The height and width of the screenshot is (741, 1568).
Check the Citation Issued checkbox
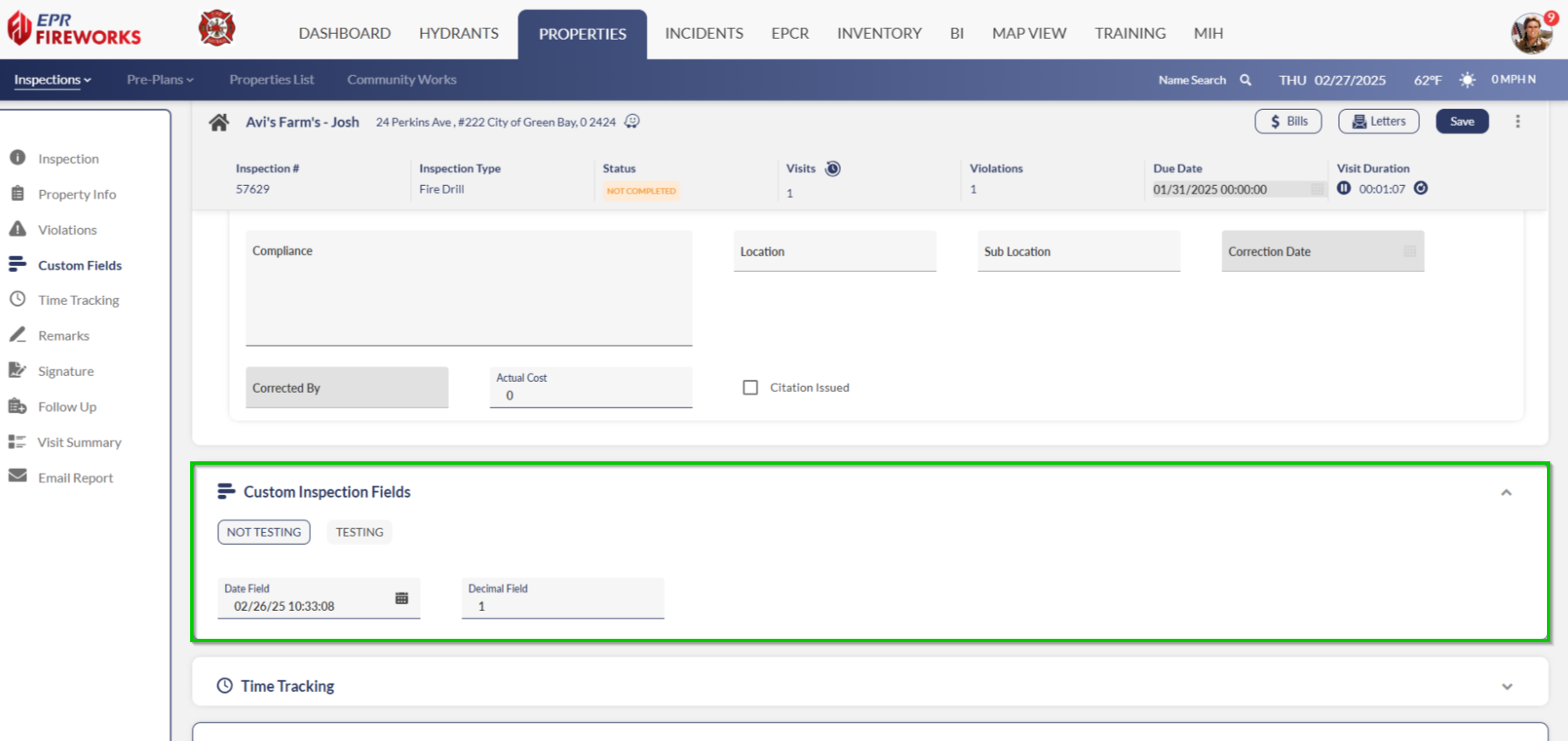tap(750, 388)
